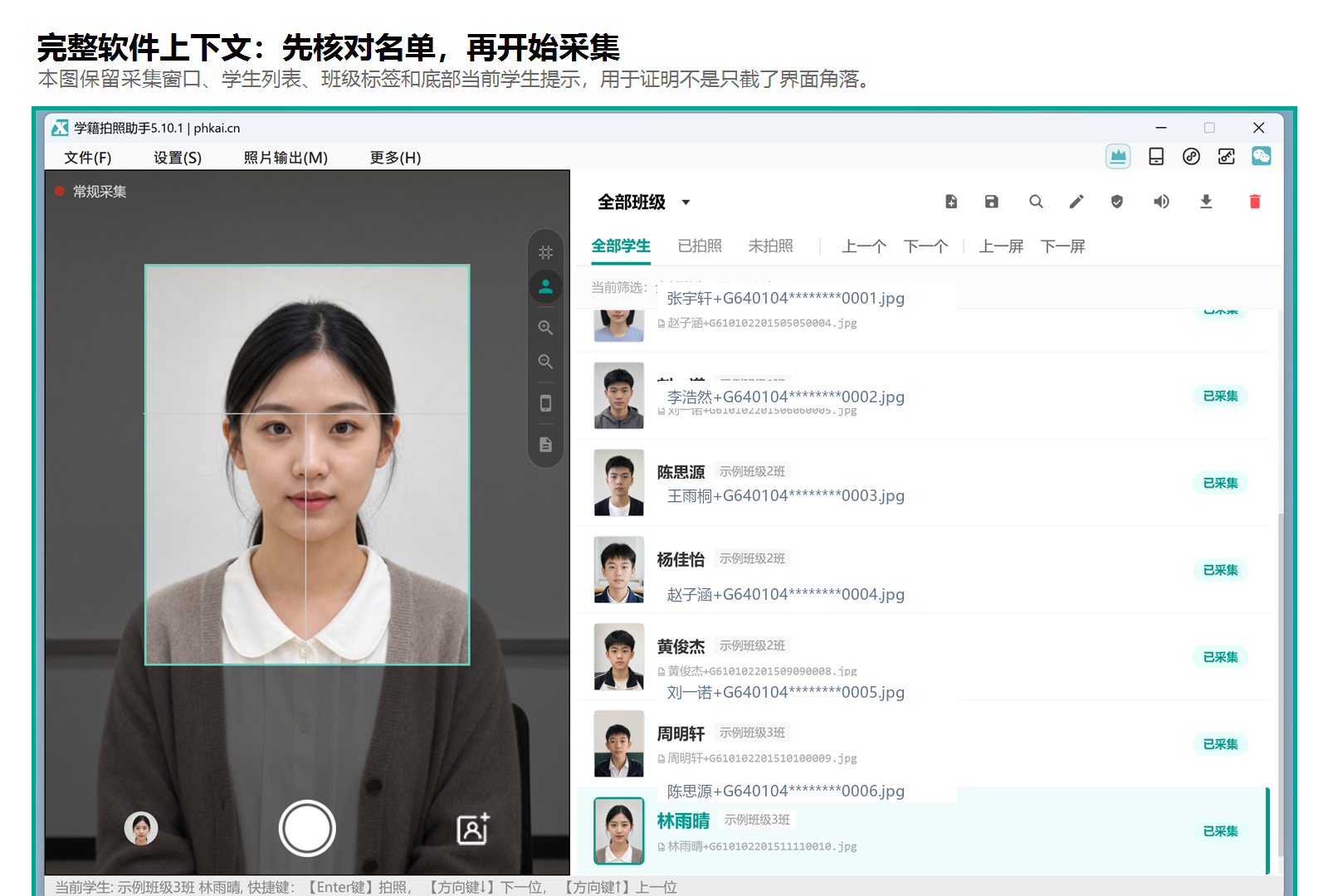Viewport: 1328px width, 896px height.
Task: Click the save disk icon
Action: 991,202
